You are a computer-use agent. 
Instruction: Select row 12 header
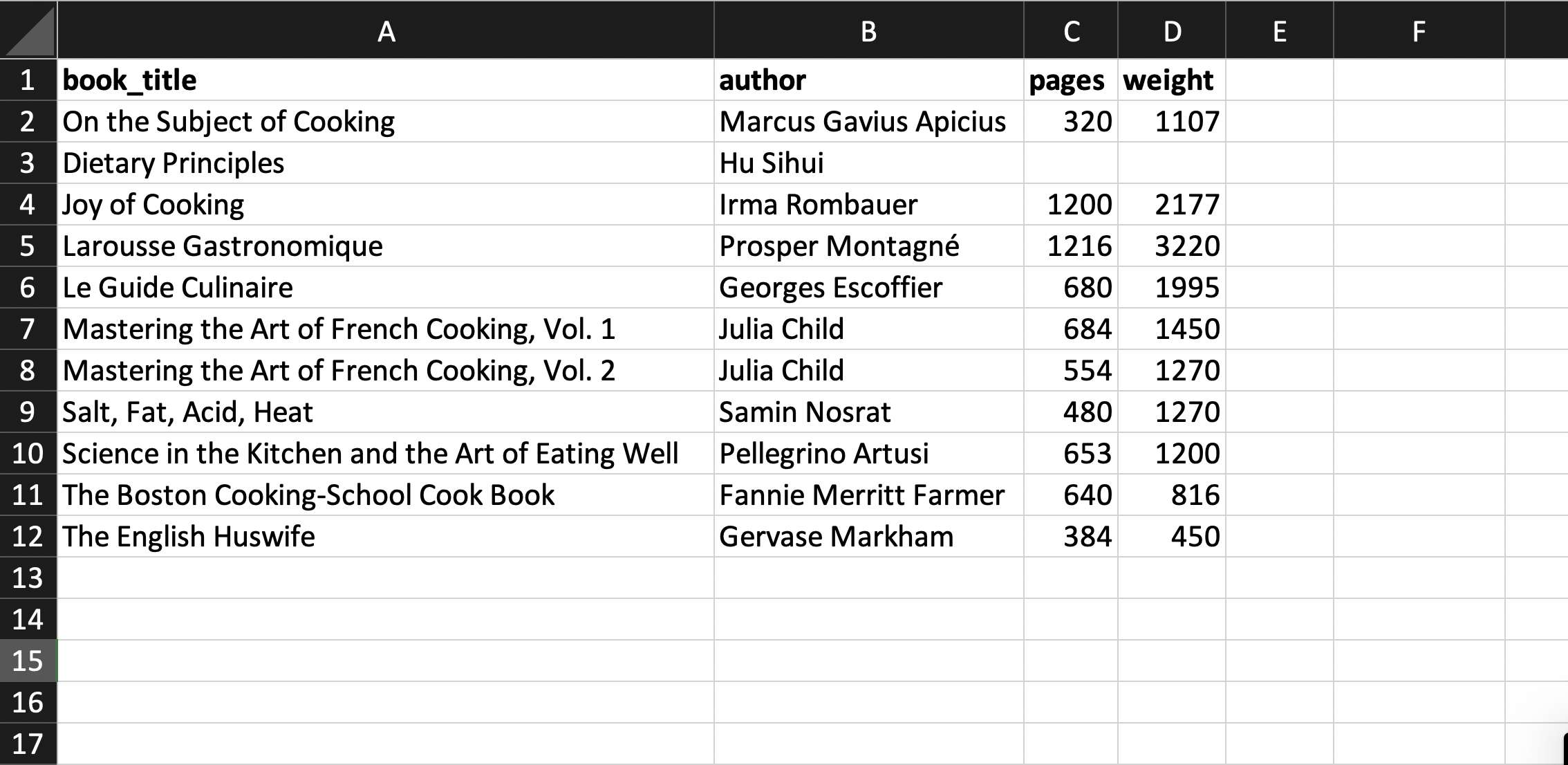(28, 537)
